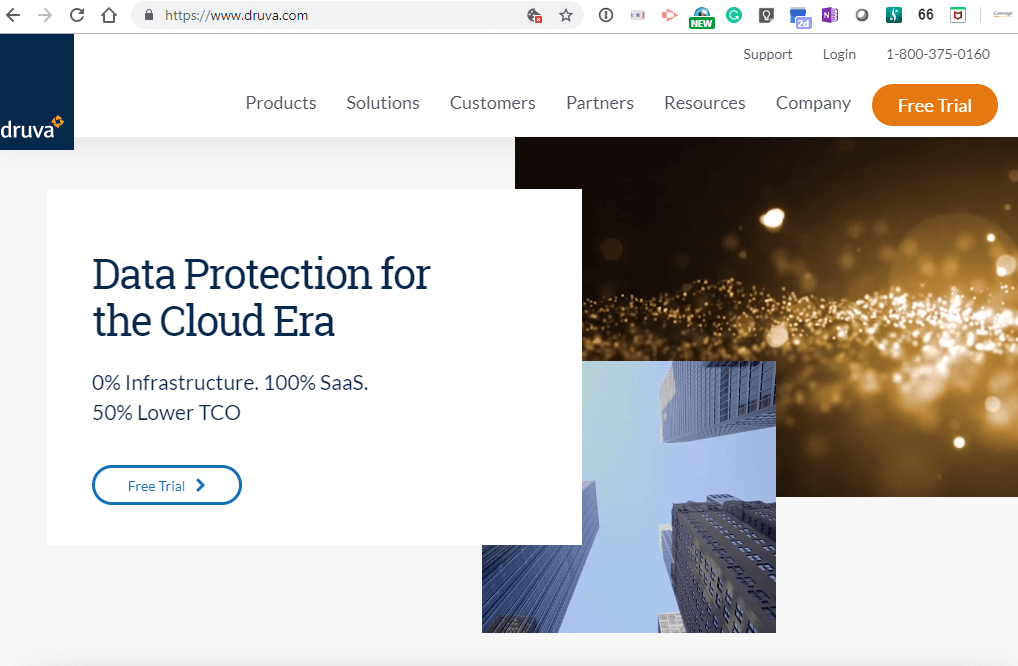This screenshot has height=666, width=1018.
Task: Click the OneNote clipper extension icon
Action: 829,15
